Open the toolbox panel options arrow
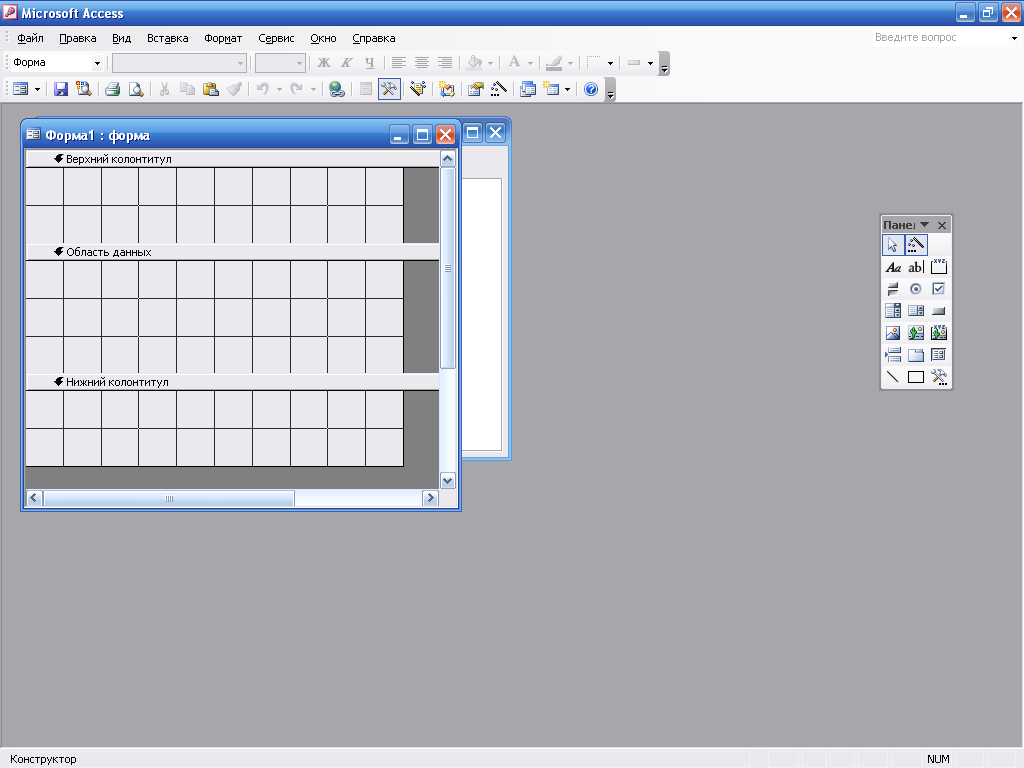 click(x=924, y=225)
